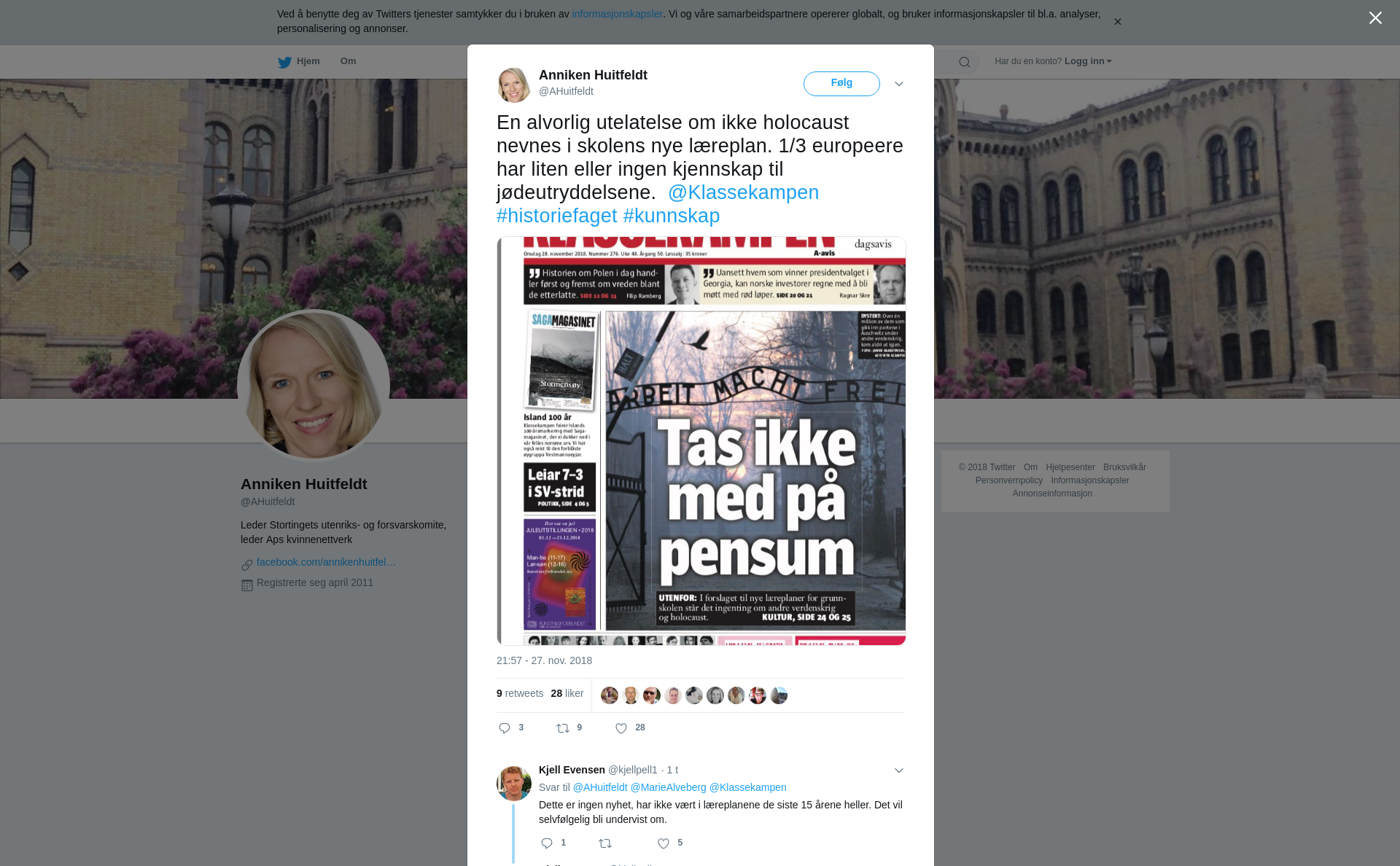
Task: Retweet Kjell Evensen's reply
Action: pyautogui.click(x=605, y=843)
